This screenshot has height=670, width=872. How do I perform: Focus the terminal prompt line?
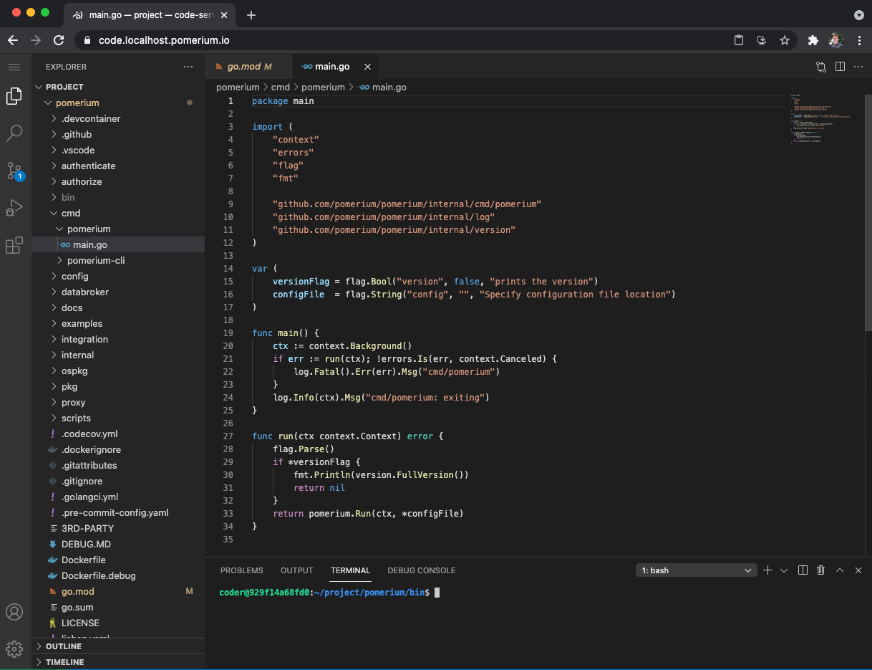pos(329,592)
